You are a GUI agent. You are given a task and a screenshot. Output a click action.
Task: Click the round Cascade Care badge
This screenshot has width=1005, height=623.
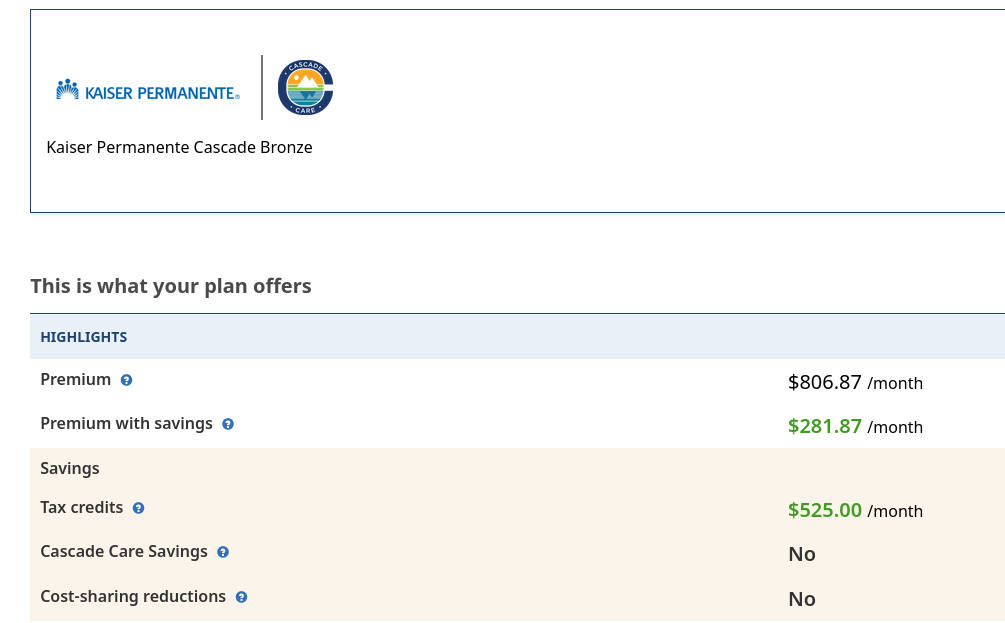point(305,88)
